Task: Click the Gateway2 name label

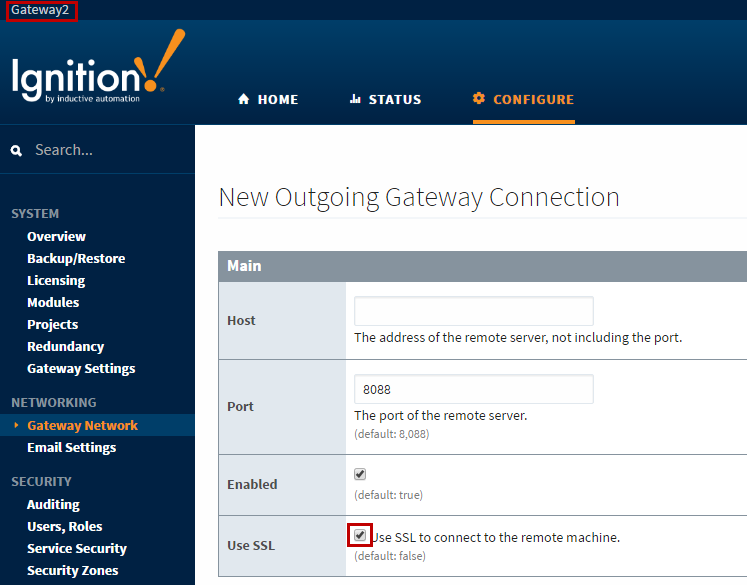Action: point(40,10)
